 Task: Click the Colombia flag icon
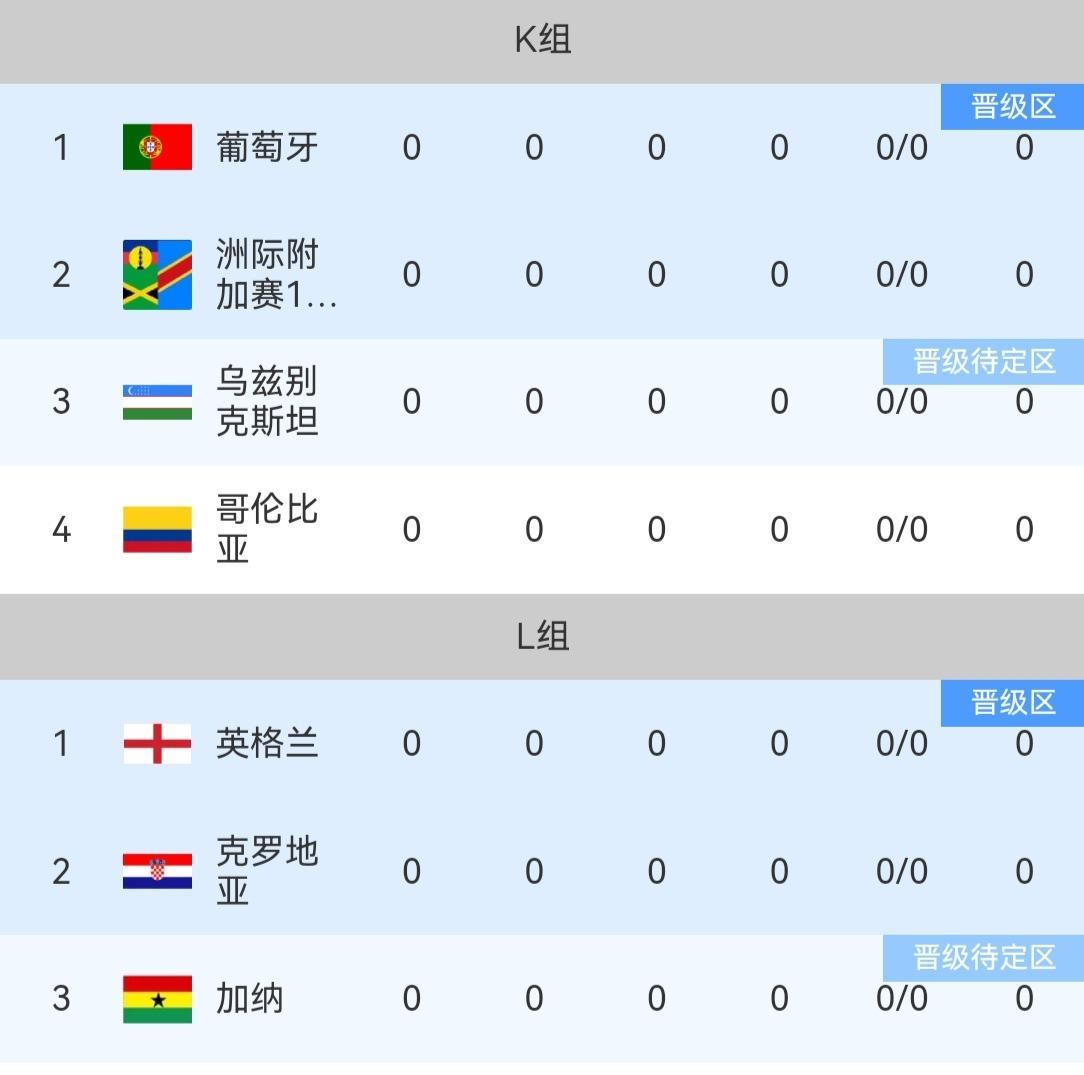coord(157,529)
